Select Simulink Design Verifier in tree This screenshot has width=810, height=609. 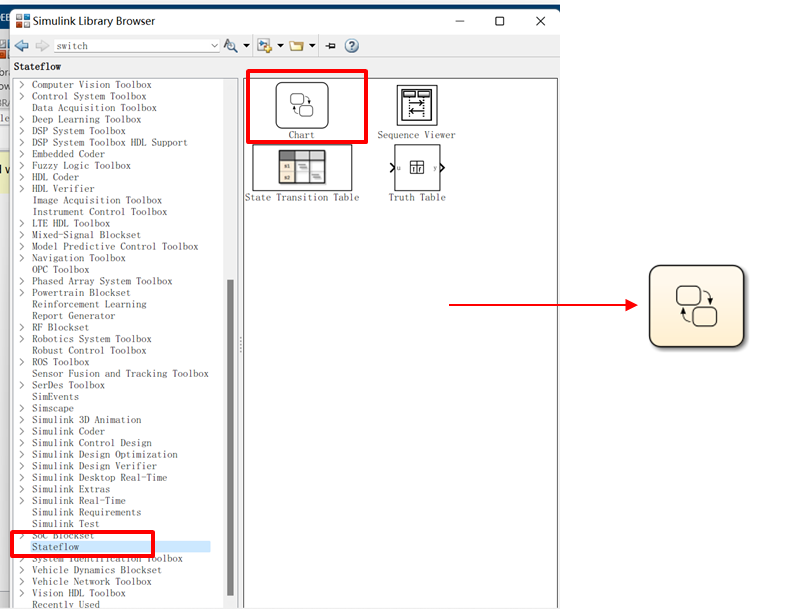(x=94, y=466)
